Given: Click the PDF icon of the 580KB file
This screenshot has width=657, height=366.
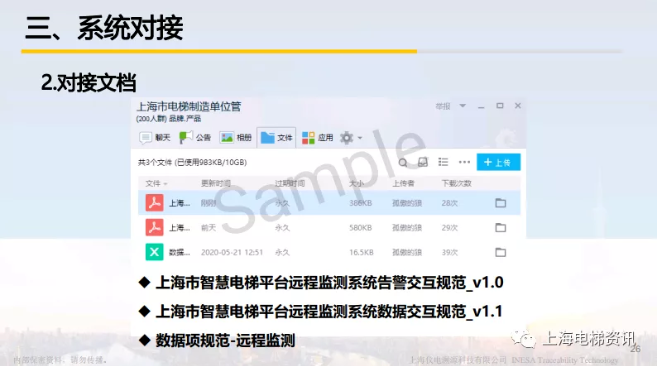Looking at the screenshot, I should coord(154,228).
